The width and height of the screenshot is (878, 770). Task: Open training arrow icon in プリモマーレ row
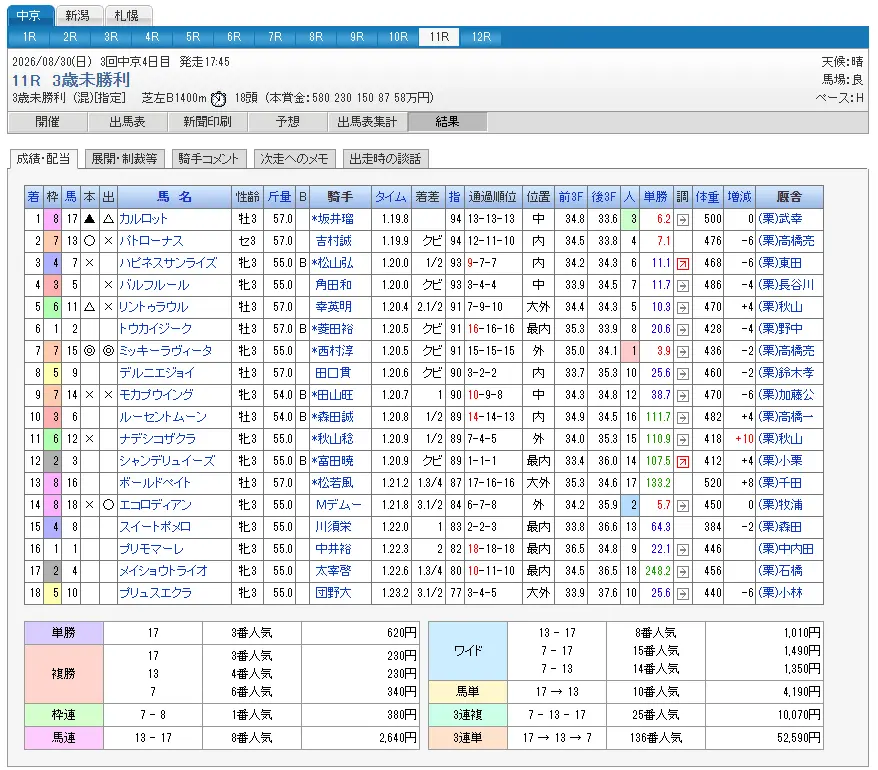tap(683, 550)
